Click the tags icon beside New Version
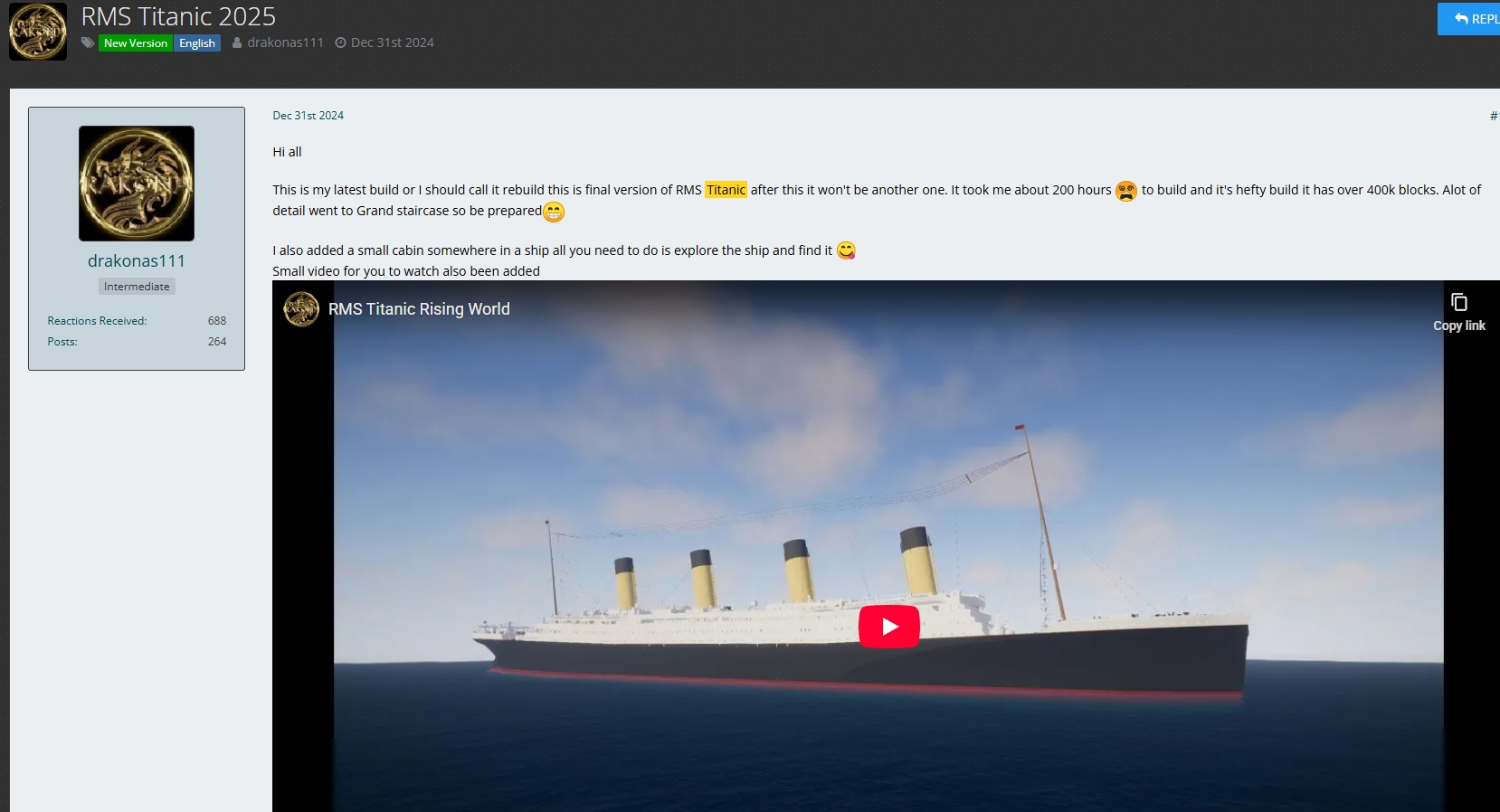 (x=88, y=42)
